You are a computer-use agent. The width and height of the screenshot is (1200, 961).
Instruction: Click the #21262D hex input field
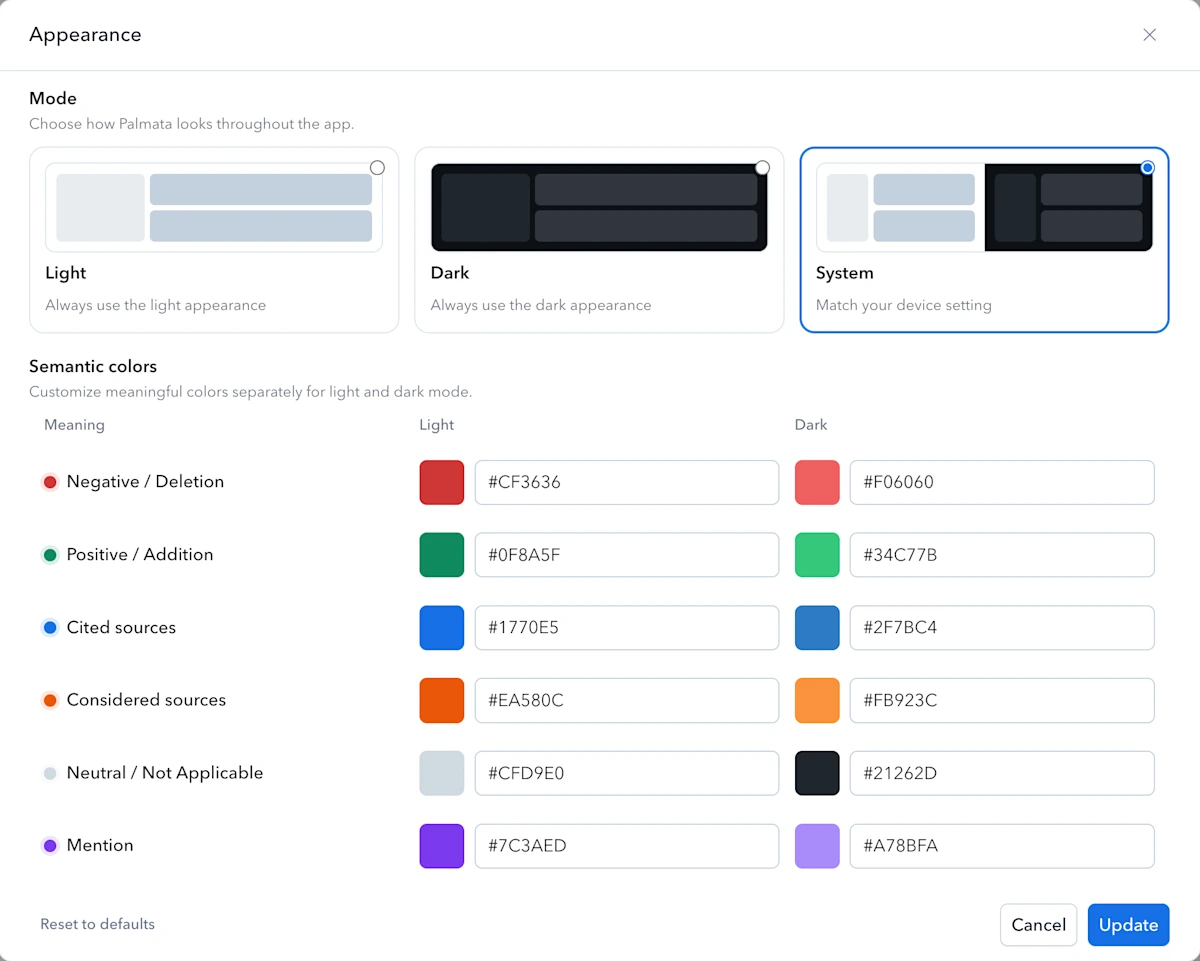coord(1002,773)
